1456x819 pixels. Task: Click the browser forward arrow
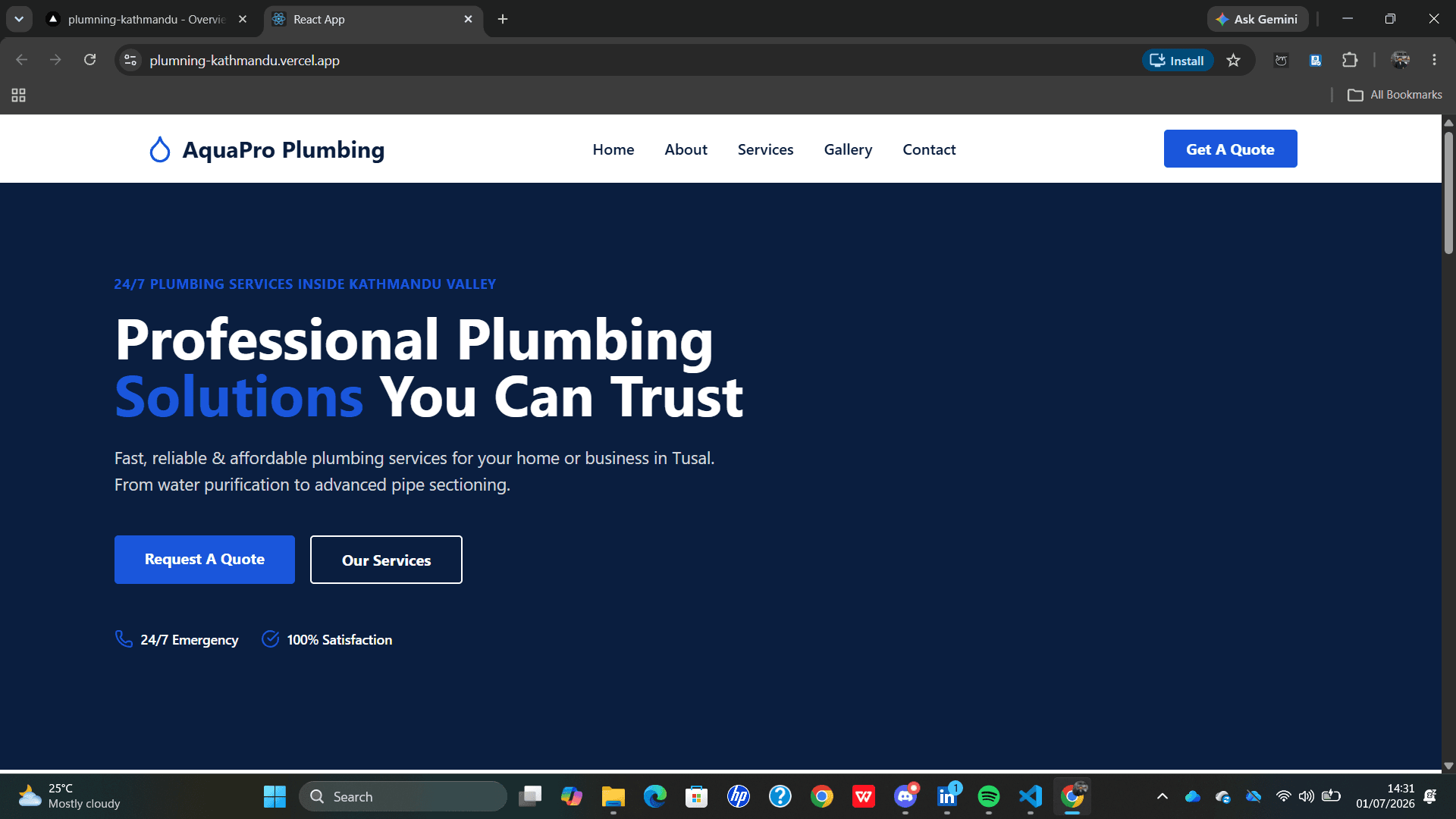(55, 60)
